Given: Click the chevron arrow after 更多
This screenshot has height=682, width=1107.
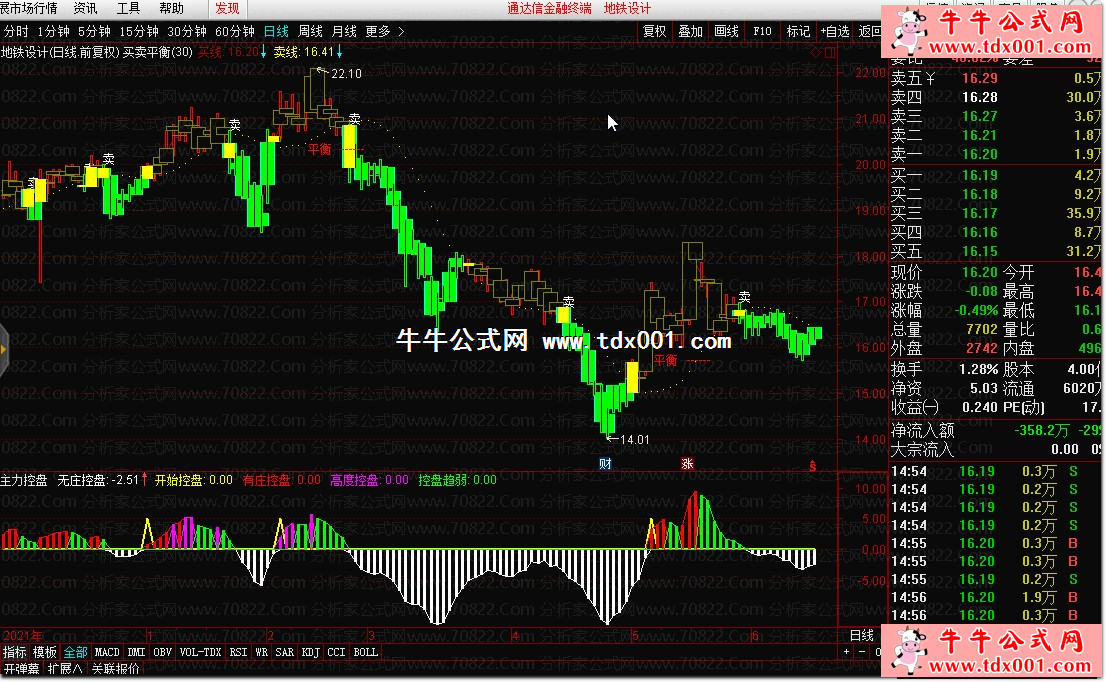Looking at the screenshot, I should pos(401,31).
